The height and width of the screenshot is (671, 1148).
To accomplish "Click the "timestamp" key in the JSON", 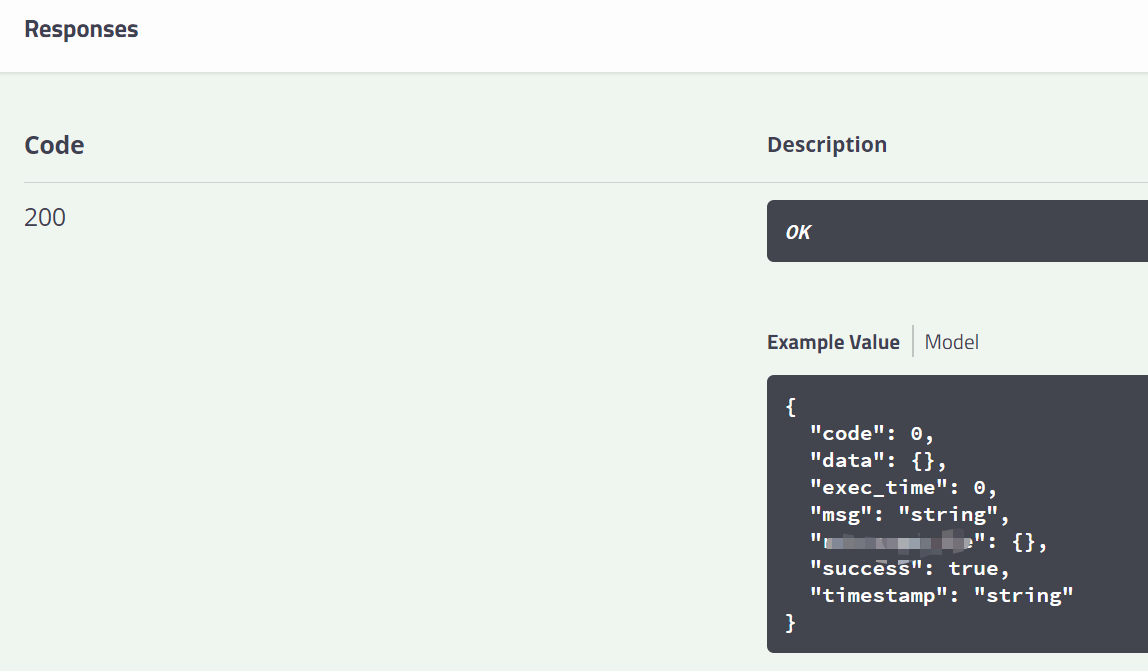I will (x=876, y=596).
